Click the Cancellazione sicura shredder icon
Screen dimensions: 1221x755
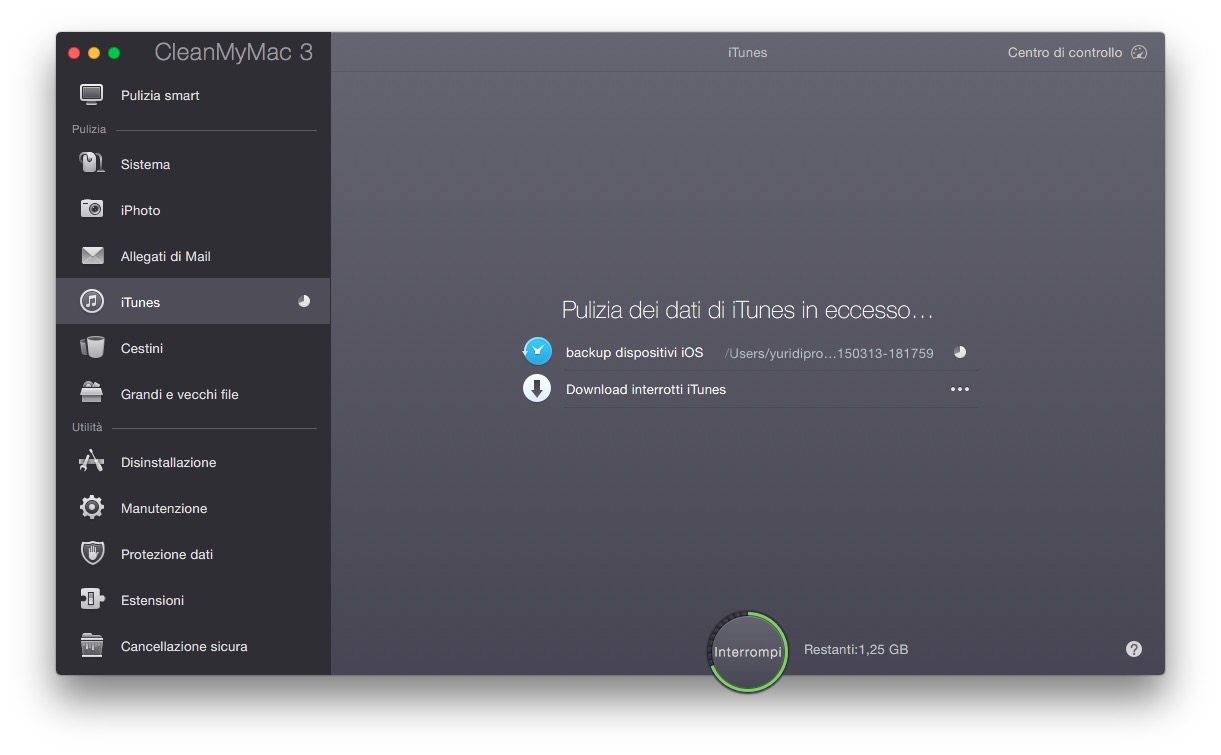point(92,645)
